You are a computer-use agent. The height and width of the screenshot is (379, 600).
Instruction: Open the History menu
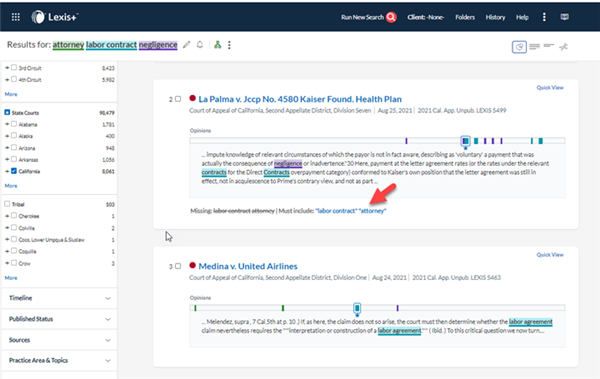495,17
